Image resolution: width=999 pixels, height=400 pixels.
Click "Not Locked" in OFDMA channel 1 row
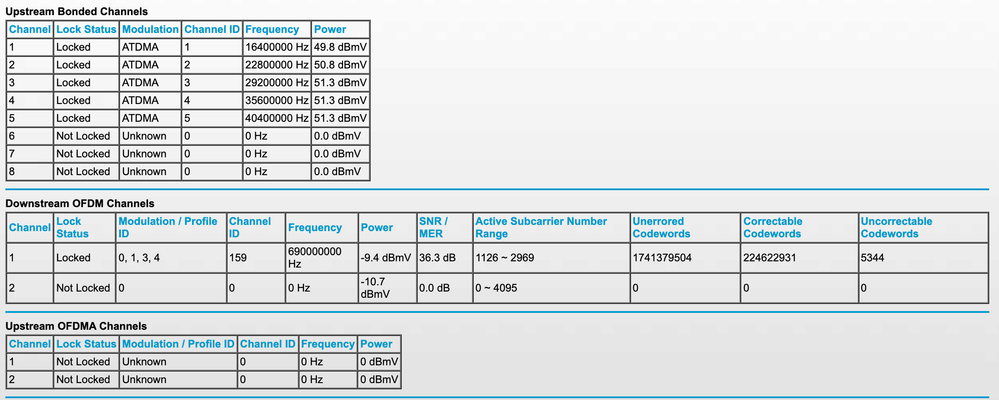pos(83,362)
